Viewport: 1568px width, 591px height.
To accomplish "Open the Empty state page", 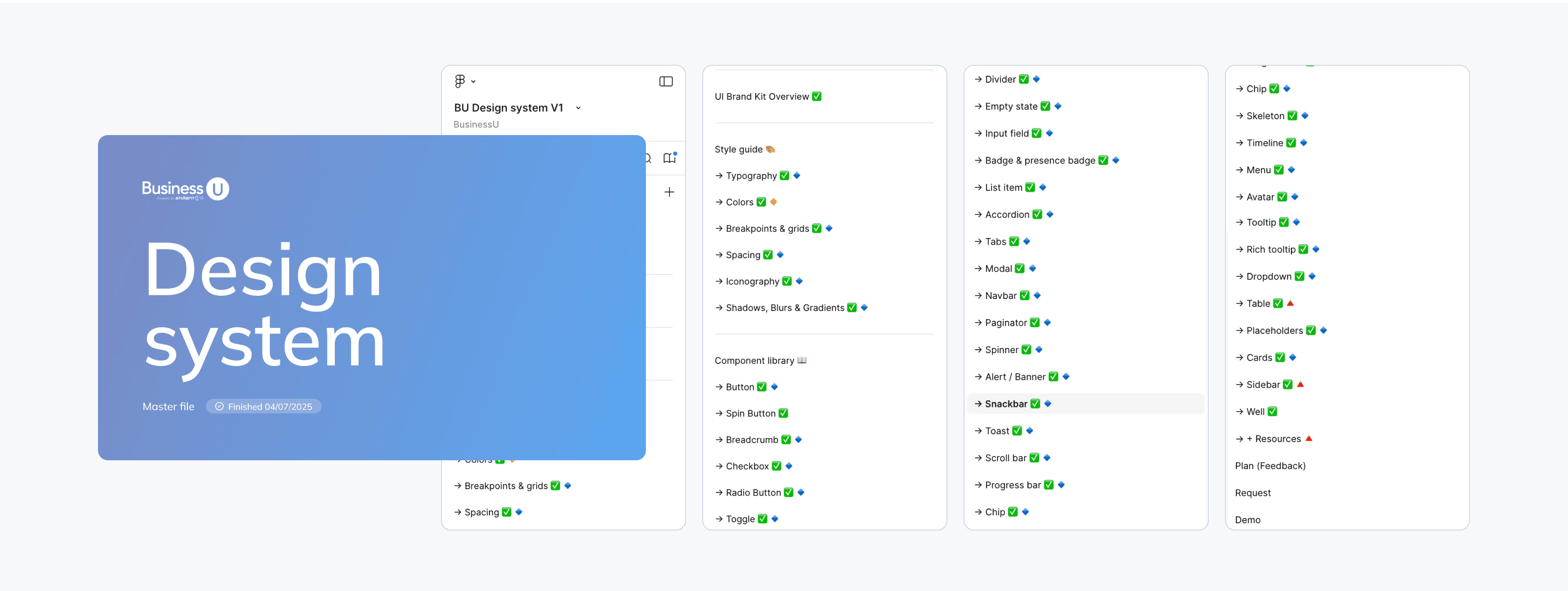I will click(1018, 106).
